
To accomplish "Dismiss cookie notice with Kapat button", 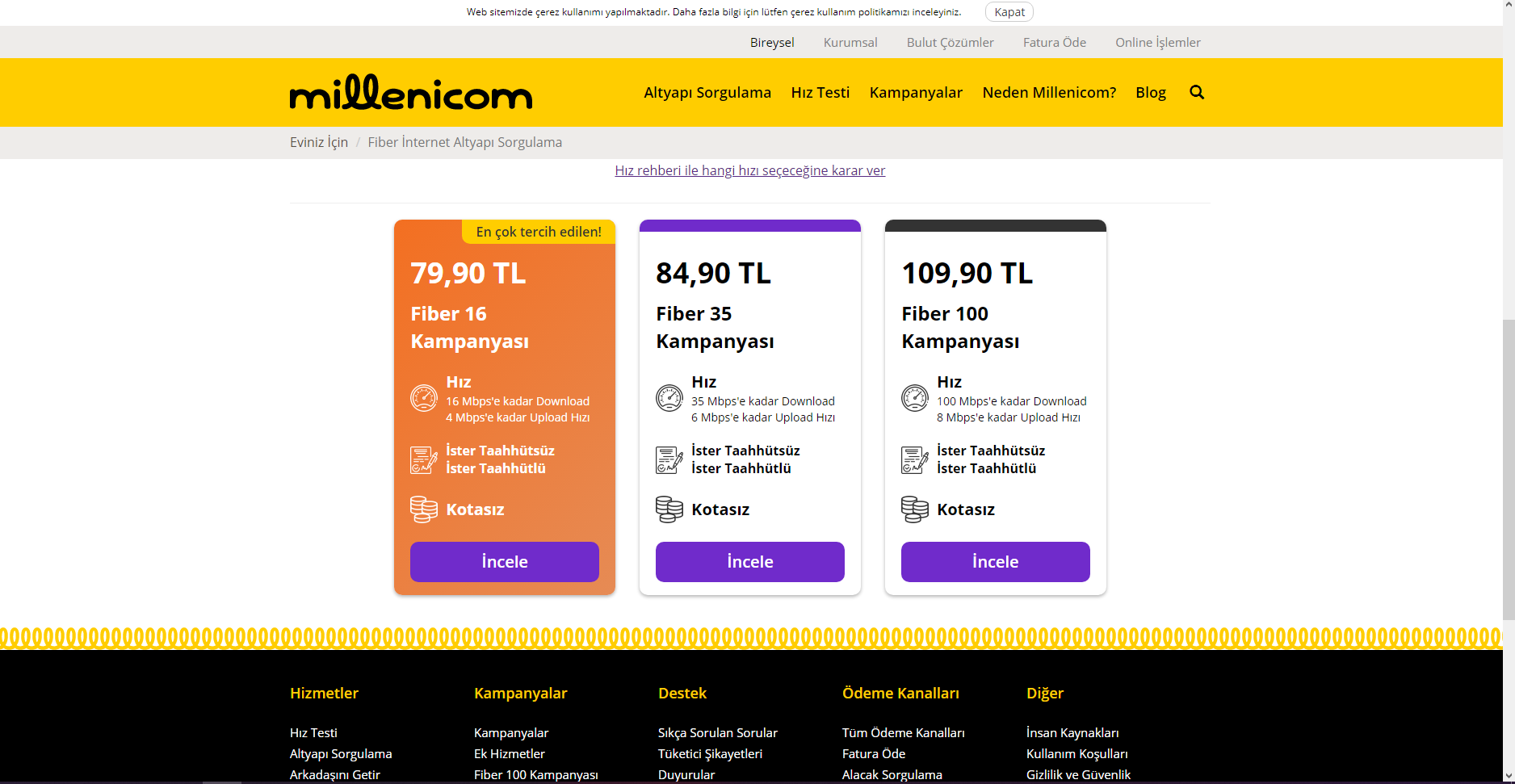I will coord(1009,11).
